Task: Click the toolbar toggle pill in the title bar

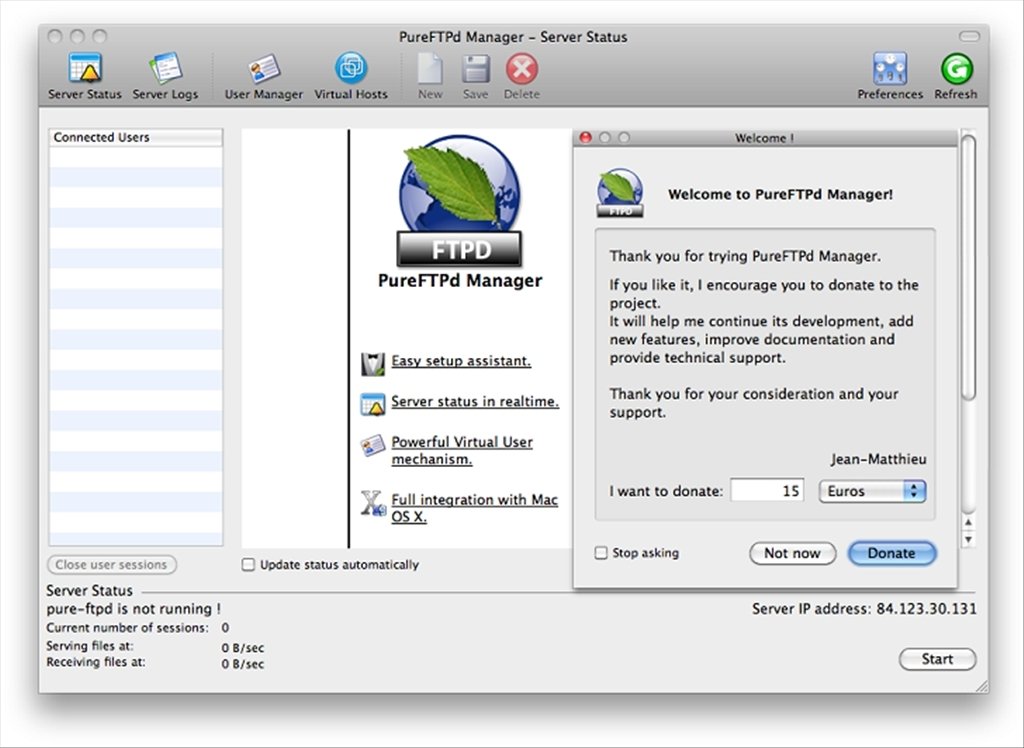Action: (969, 37)
